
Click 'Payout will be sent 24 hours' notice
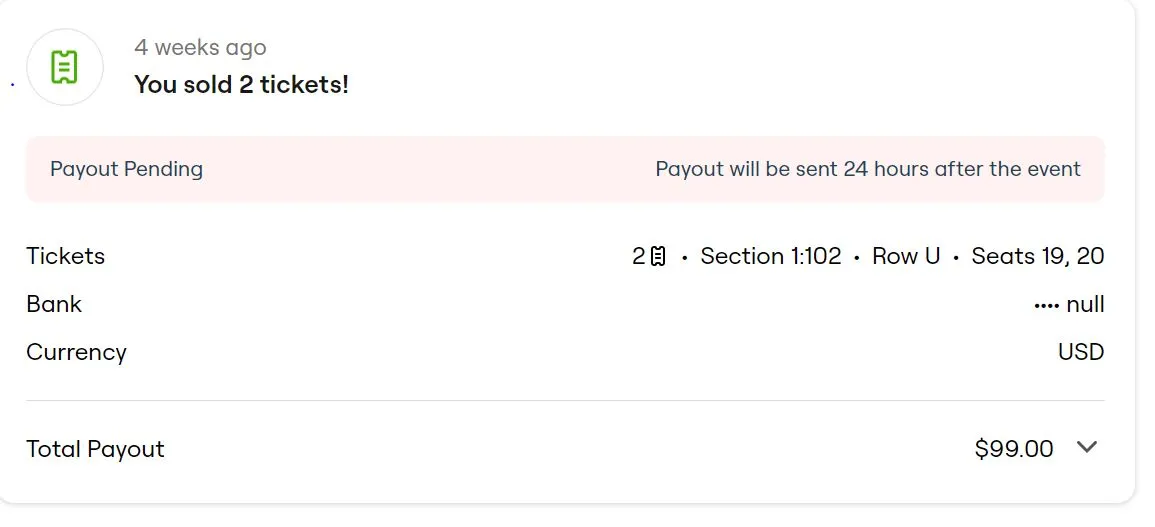pos(867,169)
